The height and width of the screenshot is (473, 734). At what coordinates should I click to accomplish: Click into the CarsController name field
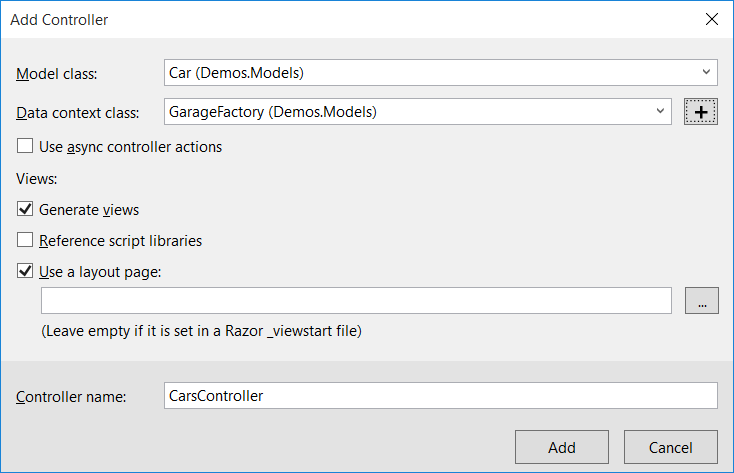[x=440, y=396]
